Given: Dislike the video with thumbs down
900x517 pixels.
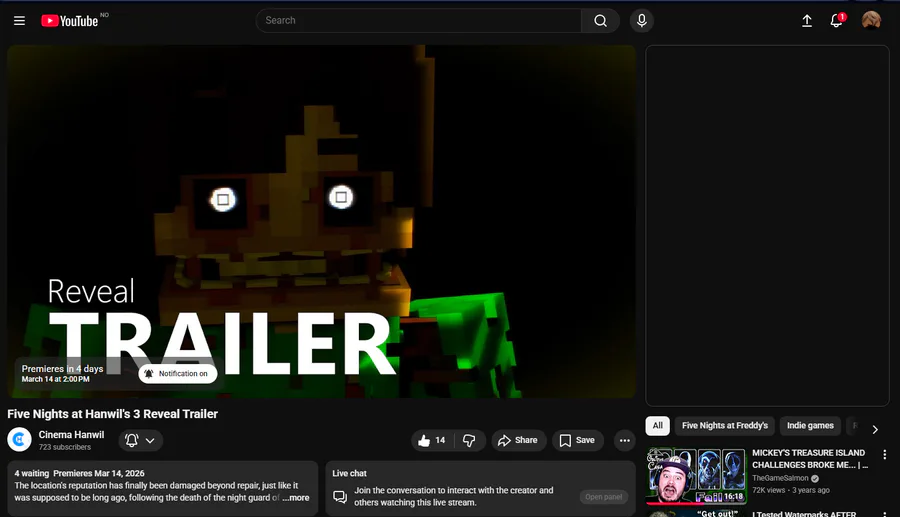Looking at the screenshot, I should pyautogui.click(x=470, y=440).
